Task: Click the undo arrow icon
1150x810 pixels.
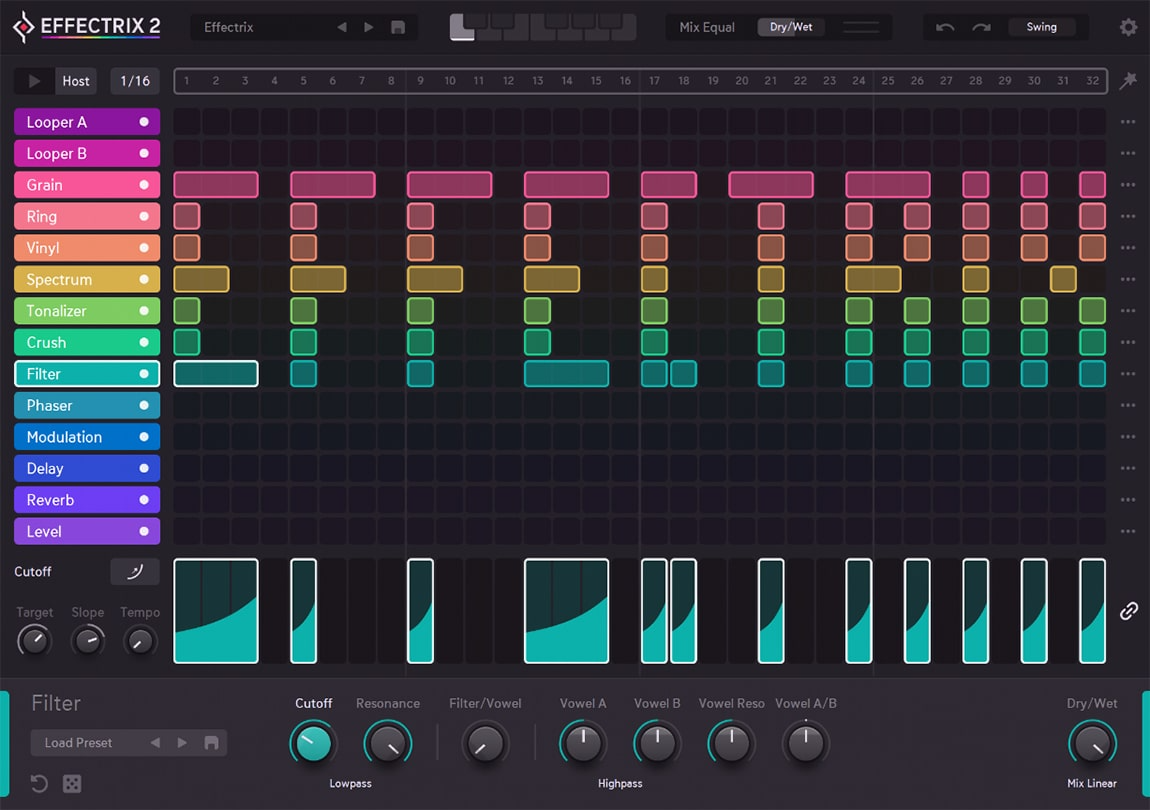Action: (x=945, y=27)
